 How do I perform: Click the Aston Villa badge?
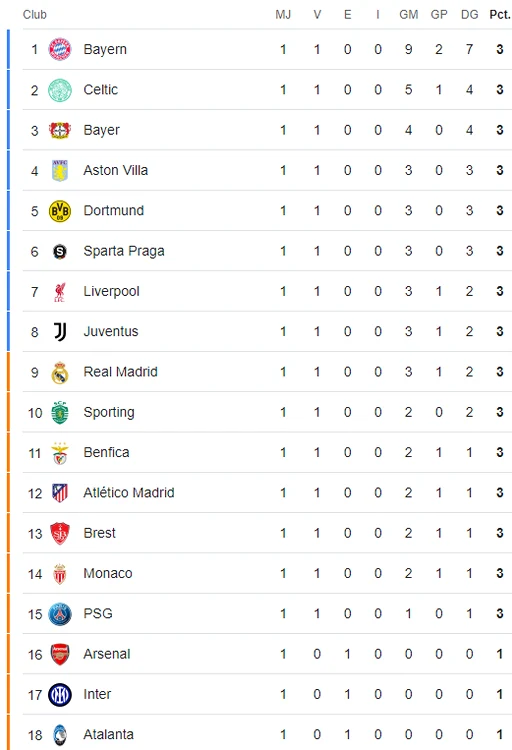coord(60,170)
